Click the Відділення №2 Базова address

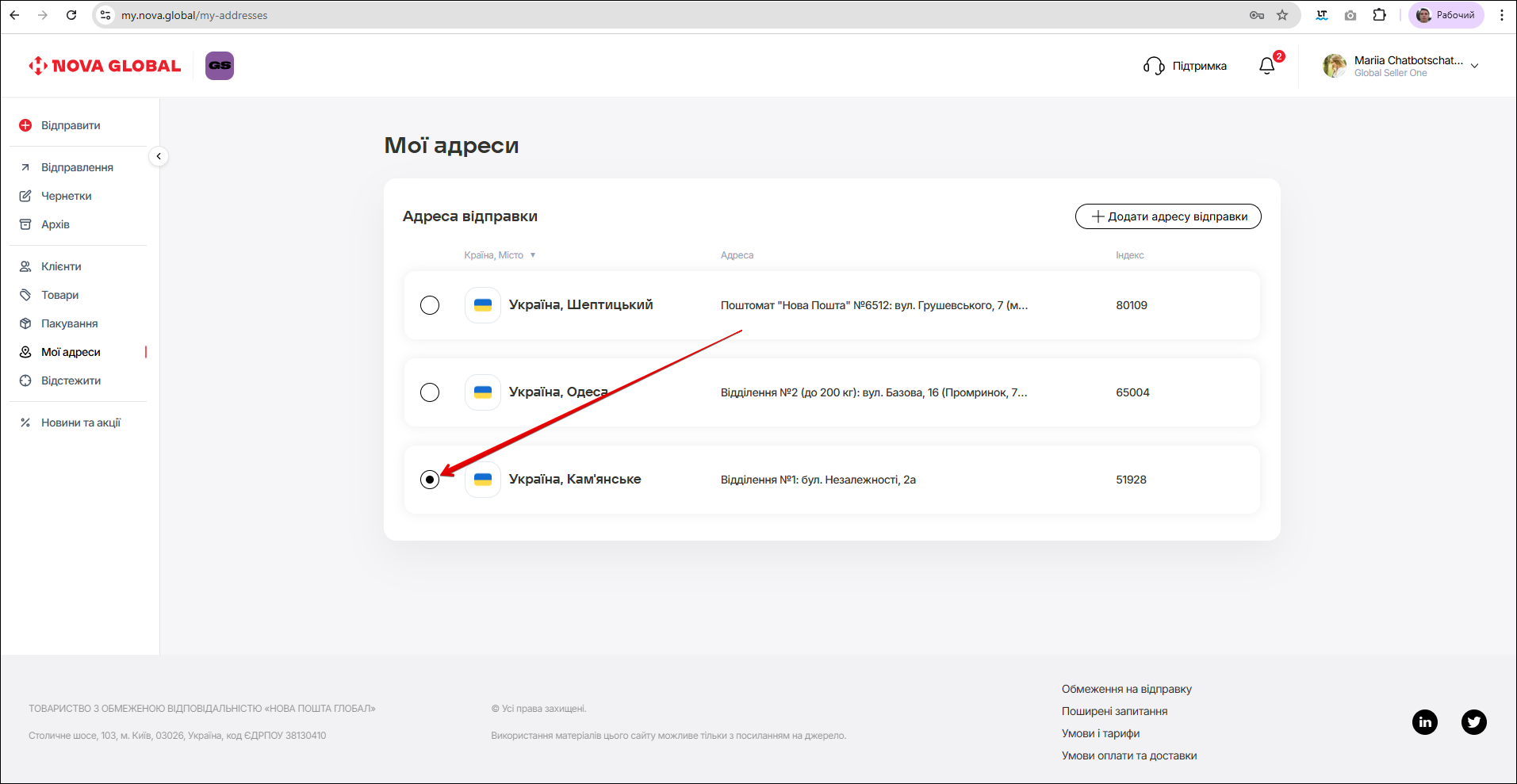874,392
